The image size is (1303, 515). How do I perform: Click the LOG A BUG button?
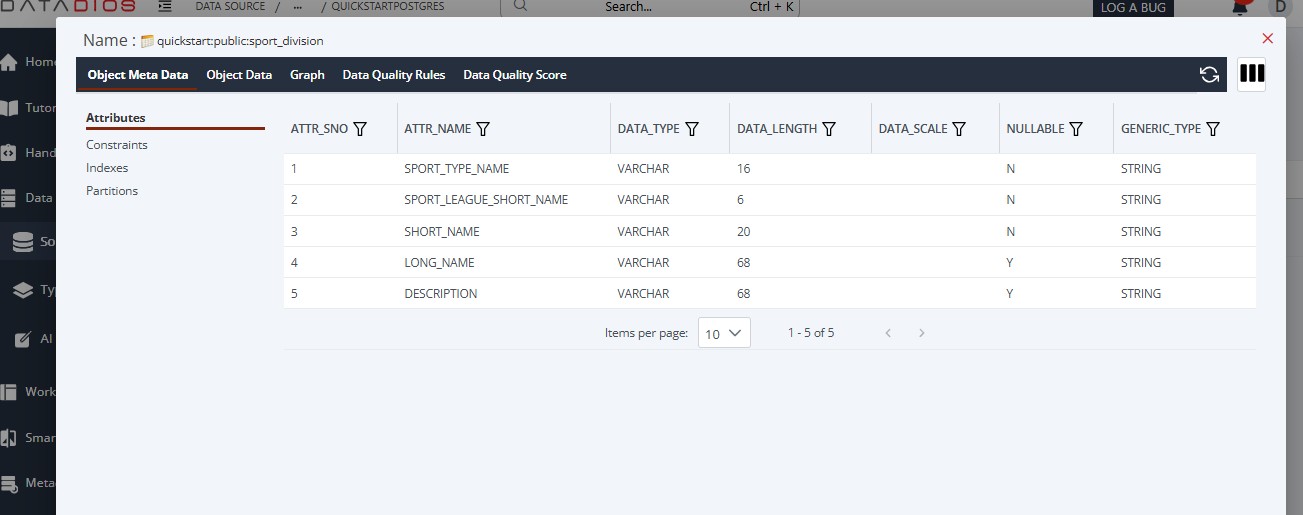pos(1132,8)
